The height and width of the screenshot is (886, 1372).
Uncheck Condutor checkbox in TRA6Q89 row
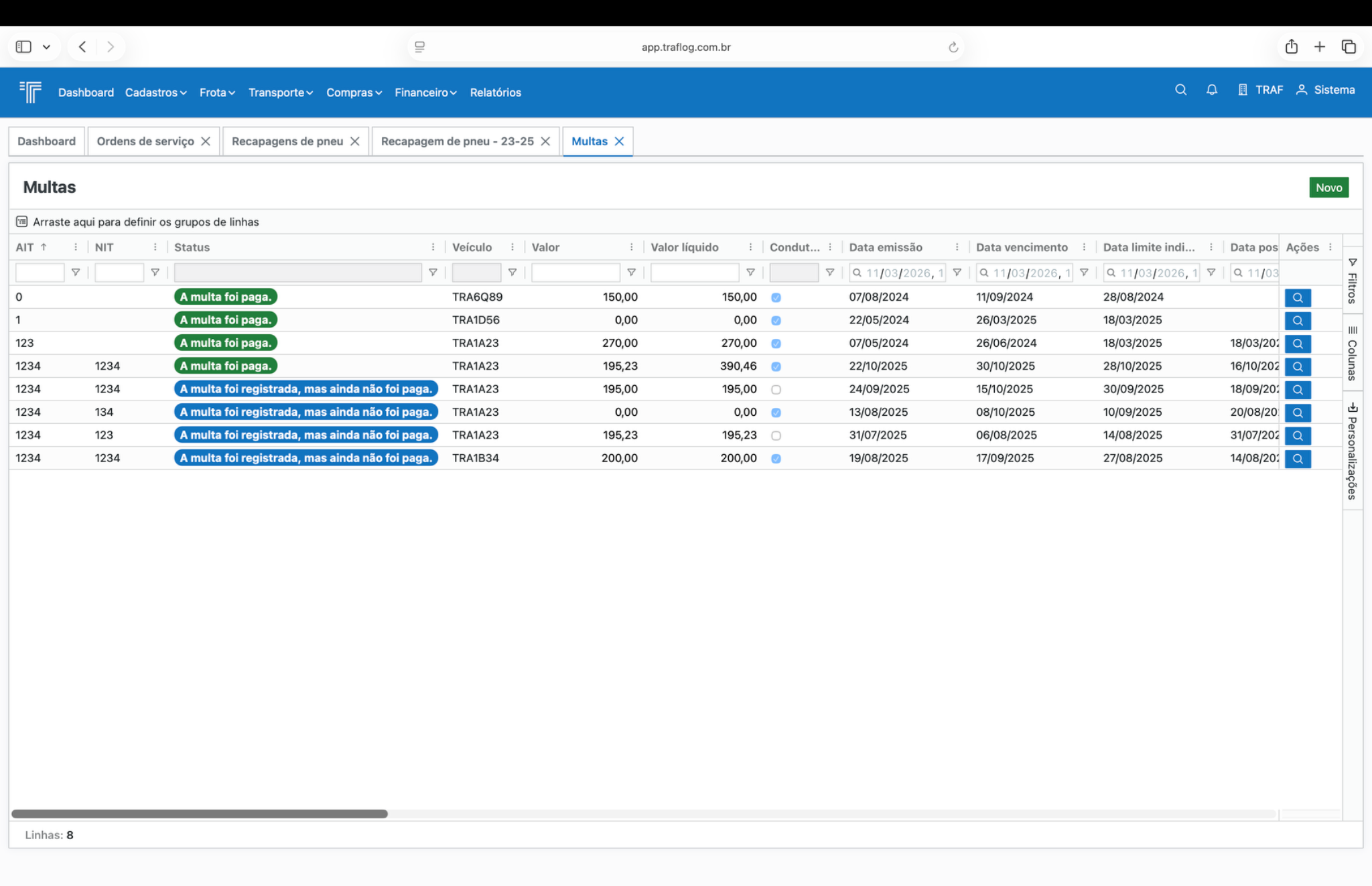[776, 297]
